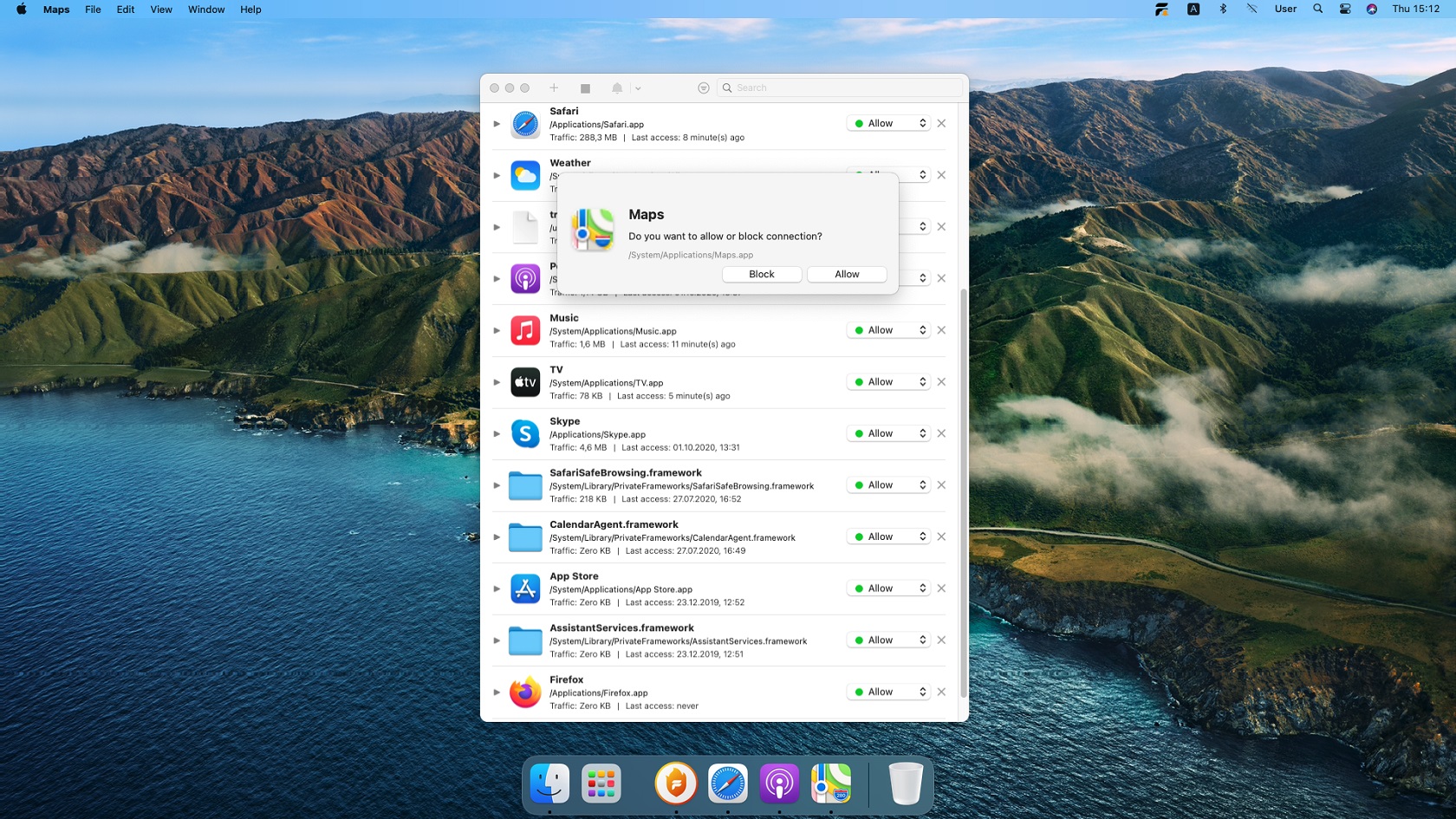
Task: Open the Allow dropdown for Skype
Action: click(888, 433)
